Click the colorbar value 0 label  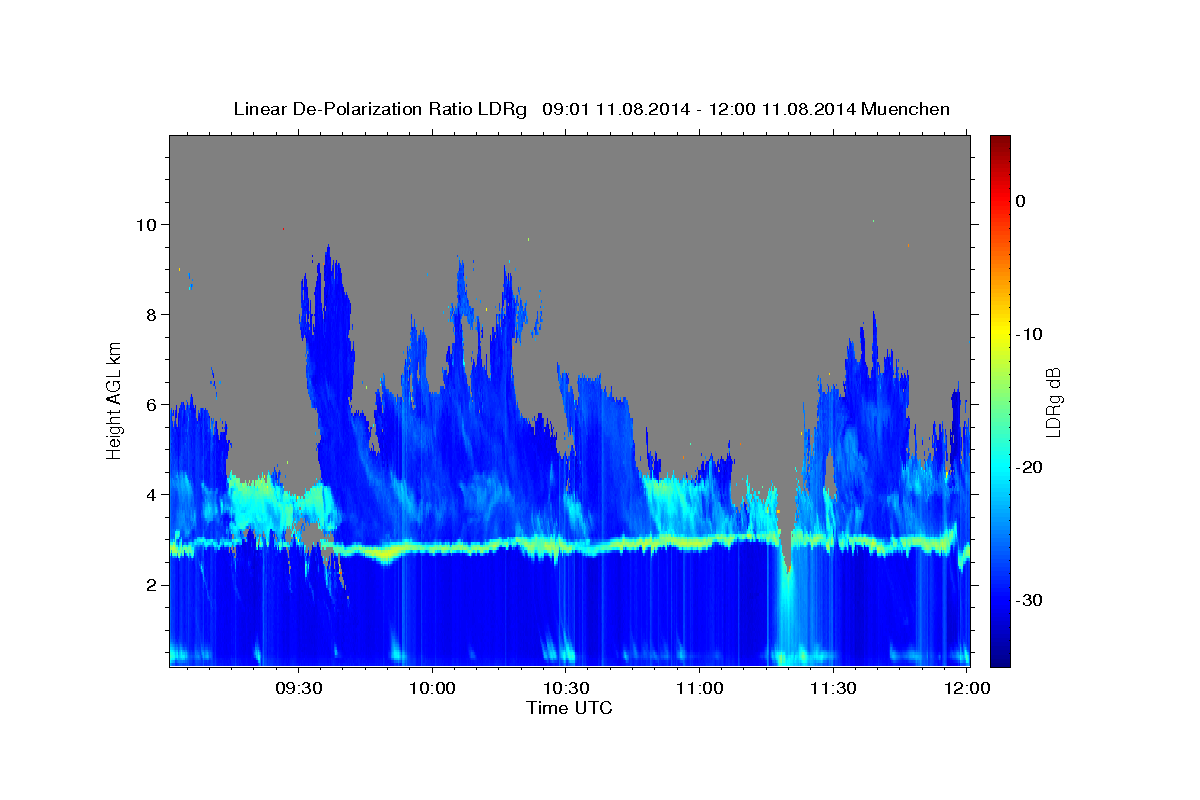coord(1020,201)
